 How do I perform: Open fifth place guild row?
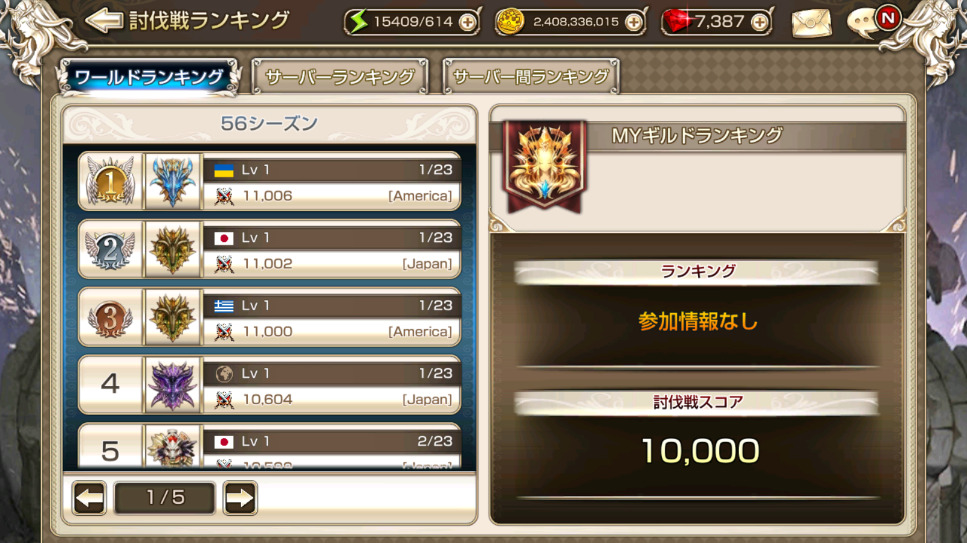270,447
